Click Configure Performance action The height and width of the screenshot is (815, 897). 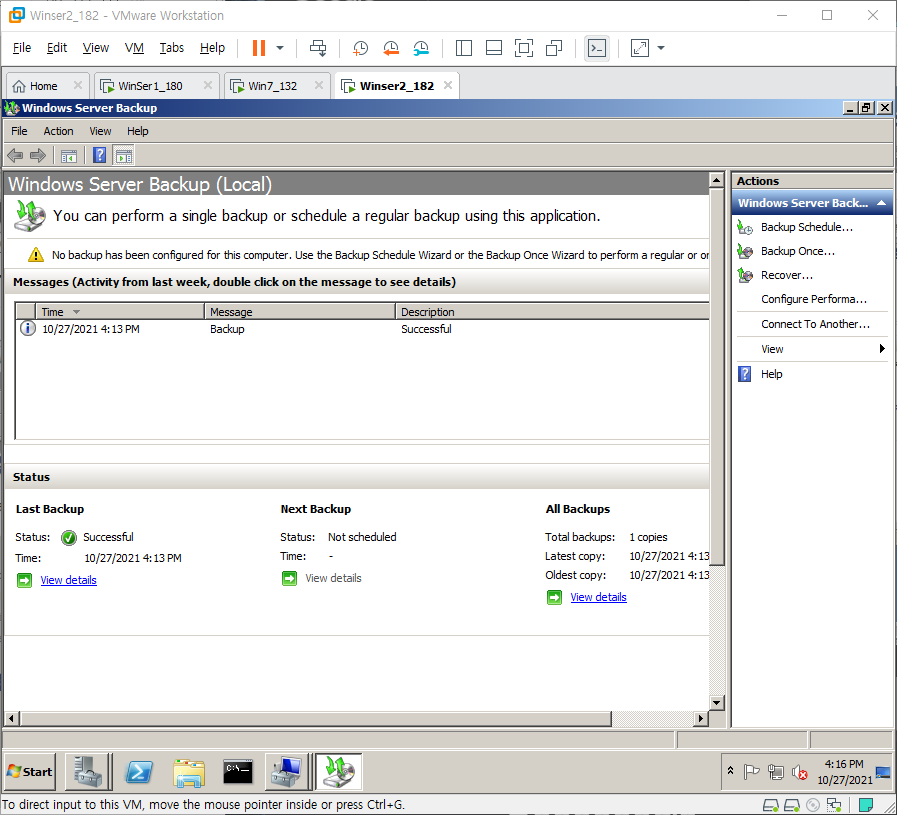coord(813,299)
